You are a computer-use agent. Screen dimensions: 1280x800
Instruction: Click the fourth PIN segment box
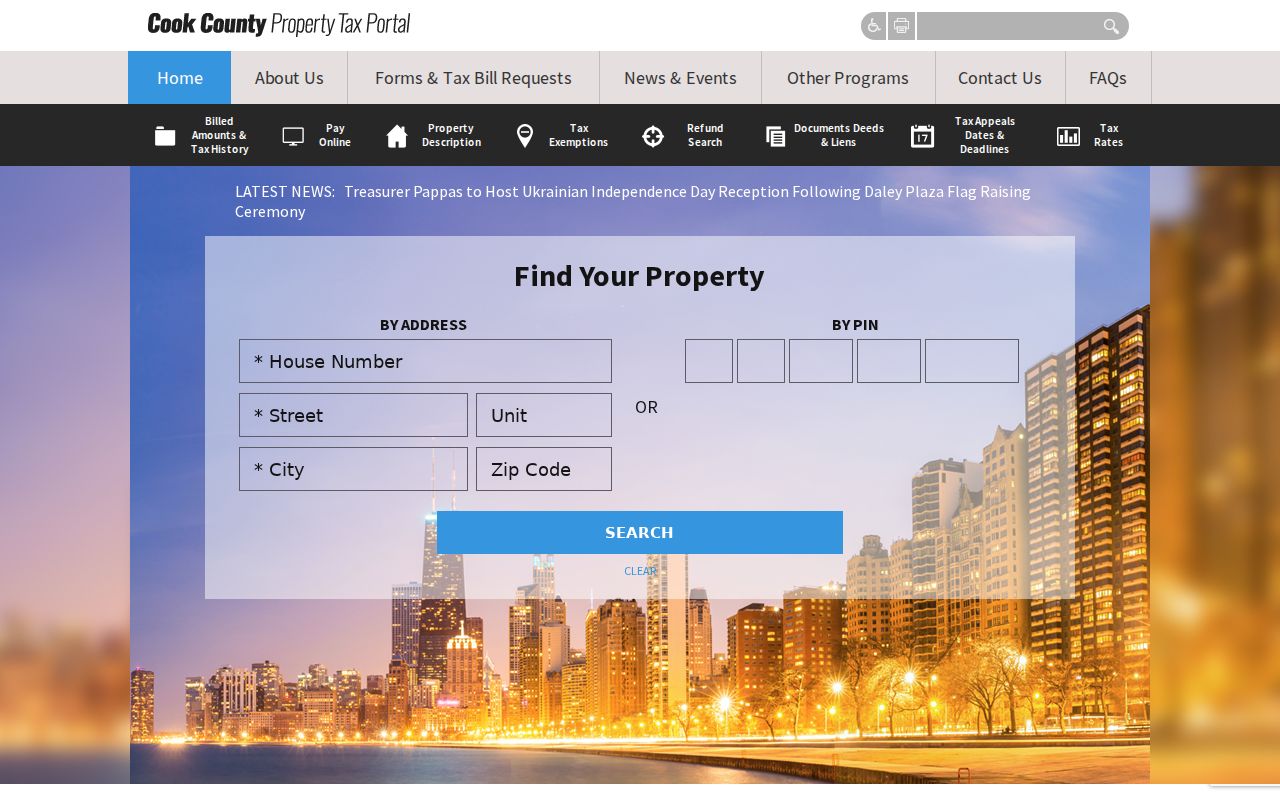[889, 361]
